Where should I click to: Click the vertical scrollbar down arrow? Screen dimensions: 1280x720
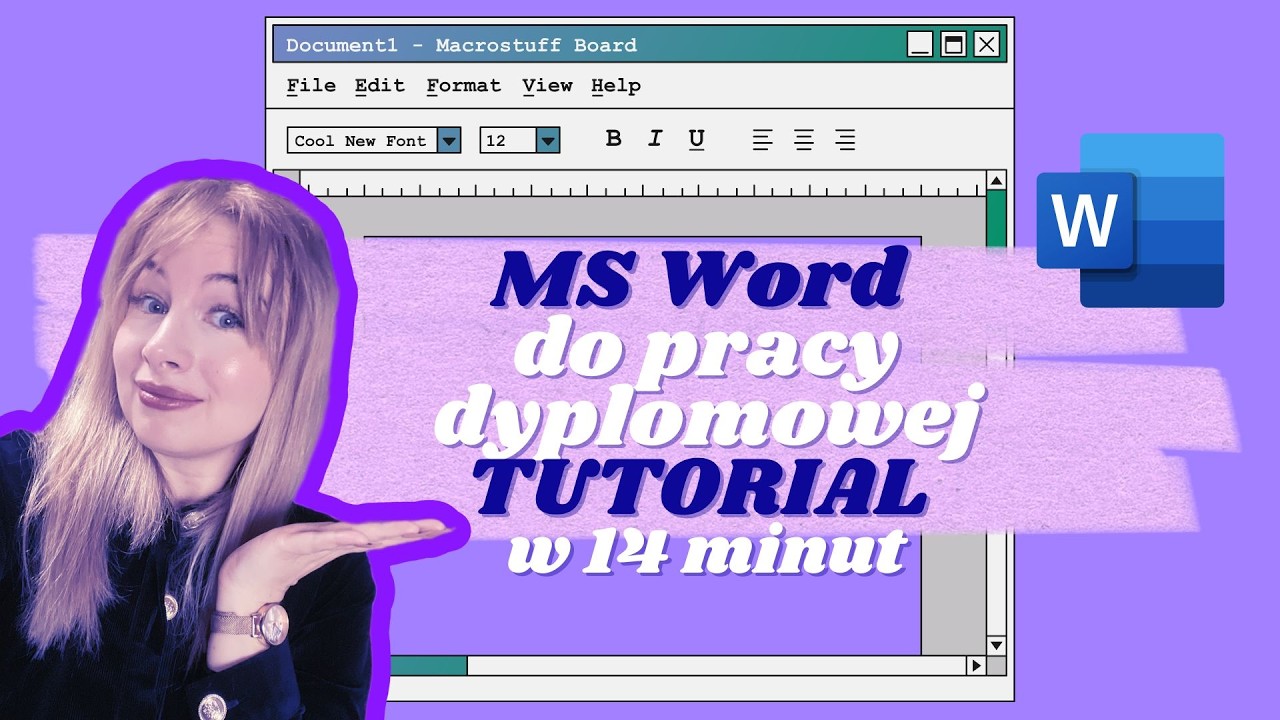996,645
